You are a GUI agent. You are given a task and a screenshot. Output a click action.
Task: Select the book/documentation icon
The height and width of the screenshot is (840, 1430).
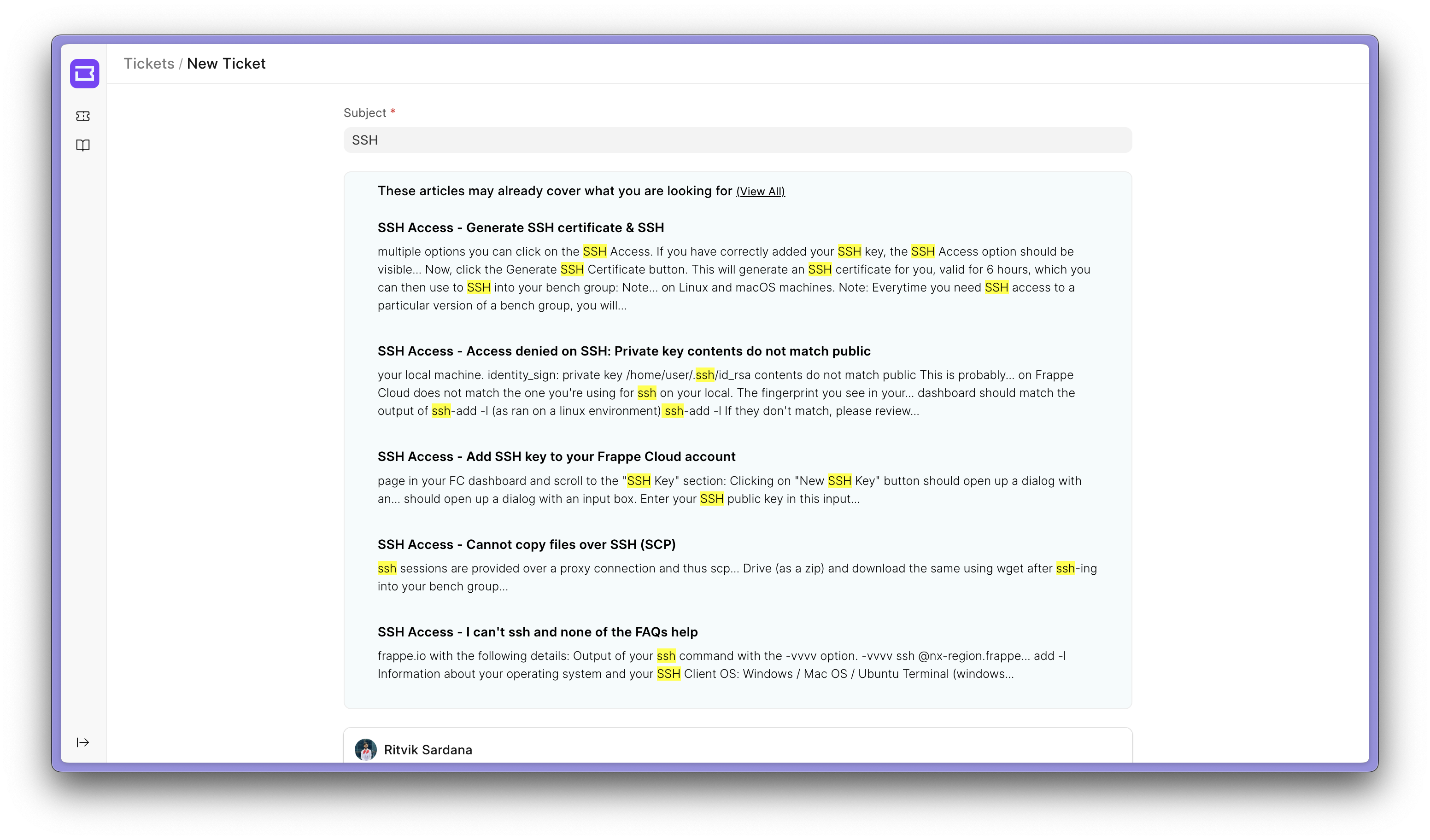84,145
